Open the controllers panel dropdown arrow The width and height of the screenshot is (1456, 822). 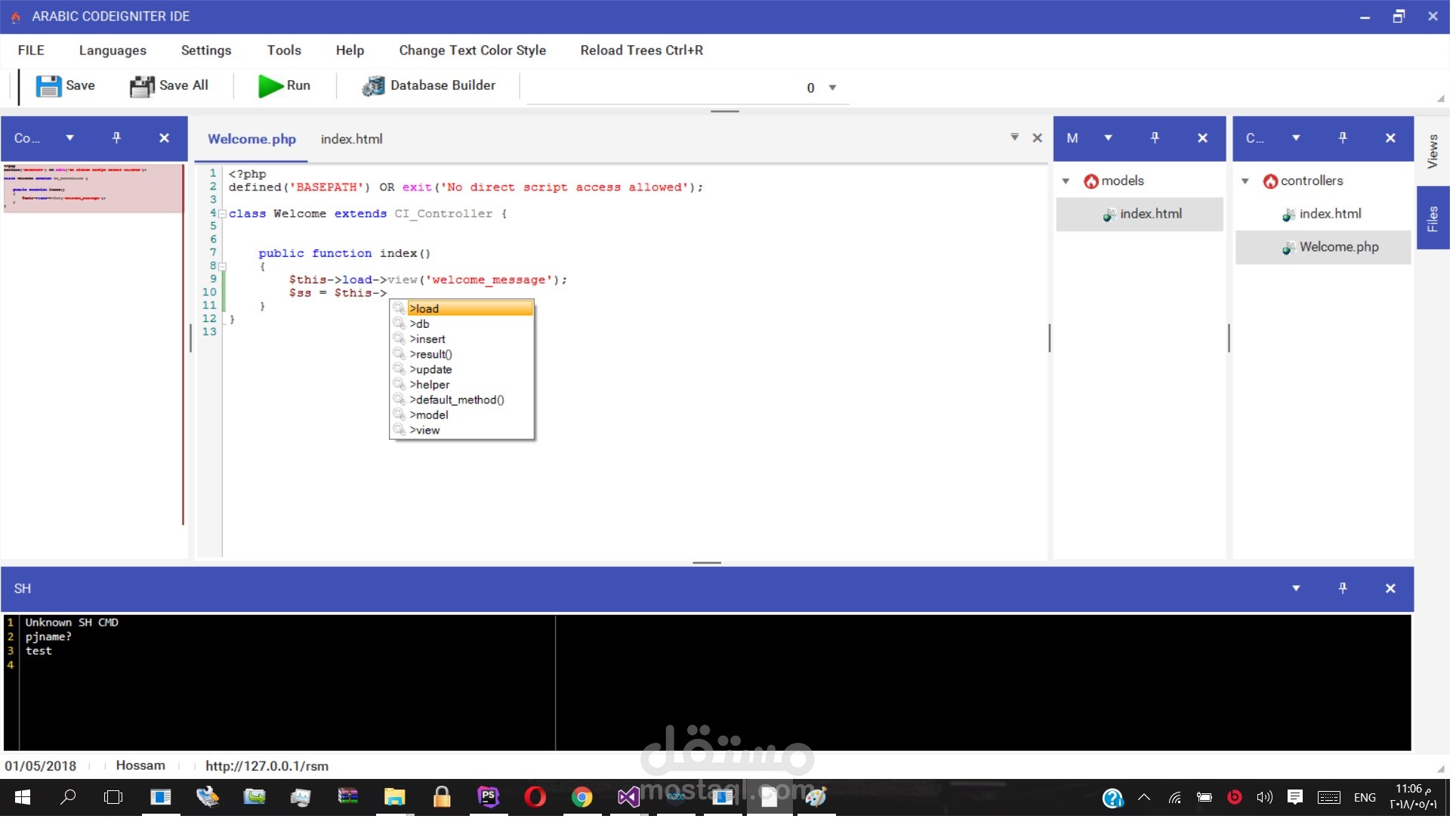[x=1295, y=138]
